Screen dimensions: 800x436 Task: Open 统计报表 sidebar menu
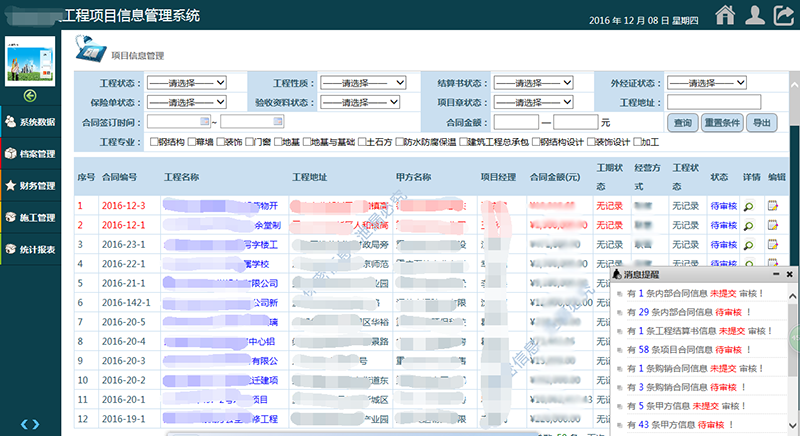point(30,249)
